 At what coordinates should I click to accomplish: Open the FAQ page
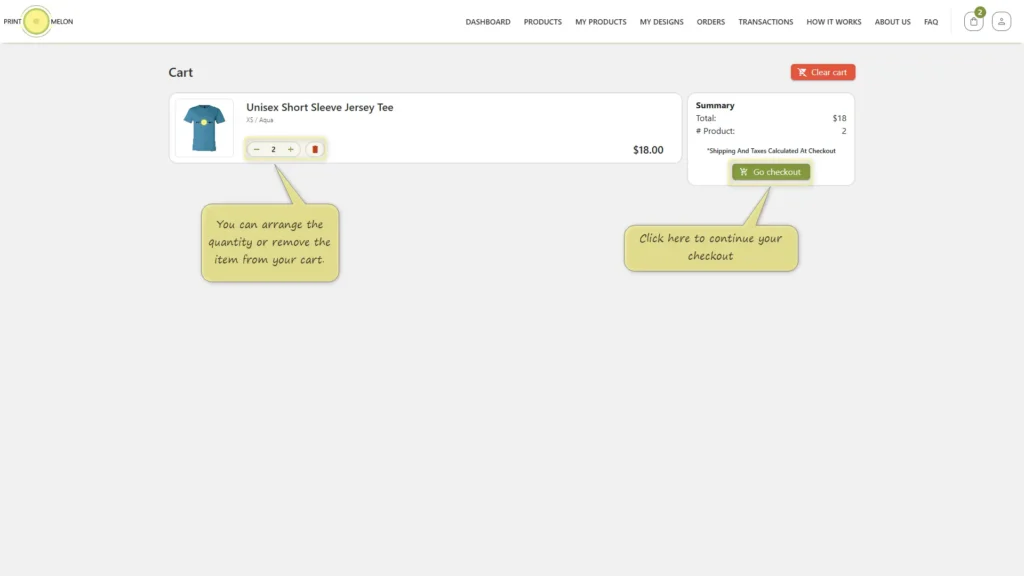[931, 22]
